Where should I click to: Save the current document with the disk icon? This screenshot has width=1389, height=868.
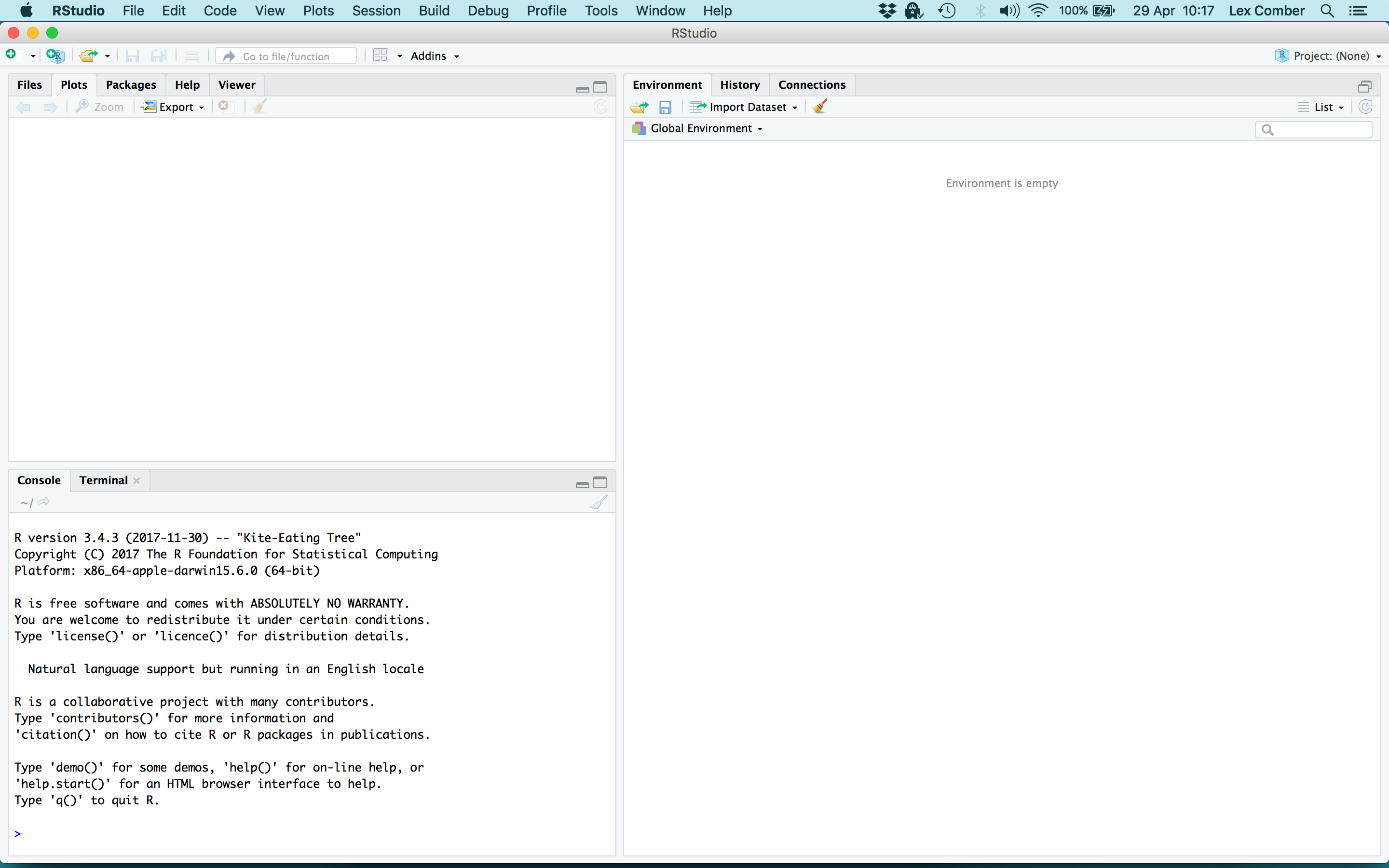(132, 55)
